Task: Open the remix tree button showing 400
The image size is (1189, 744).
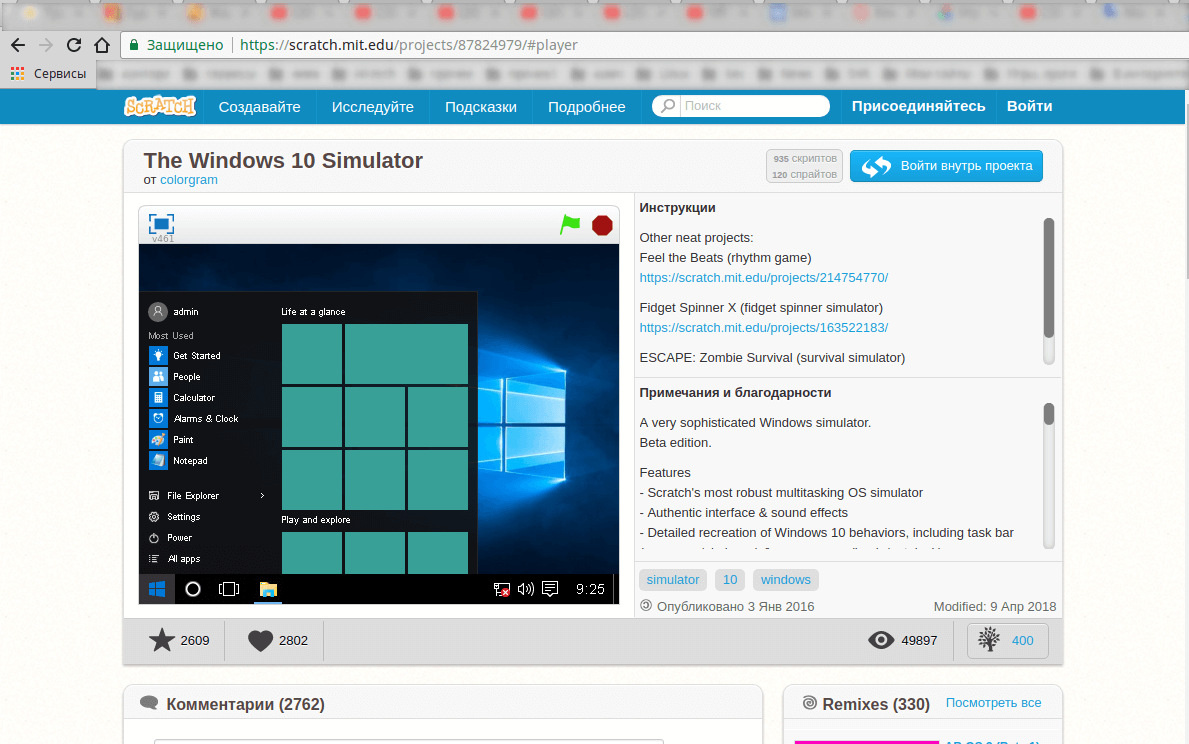Action: [x=1008, y=641]
